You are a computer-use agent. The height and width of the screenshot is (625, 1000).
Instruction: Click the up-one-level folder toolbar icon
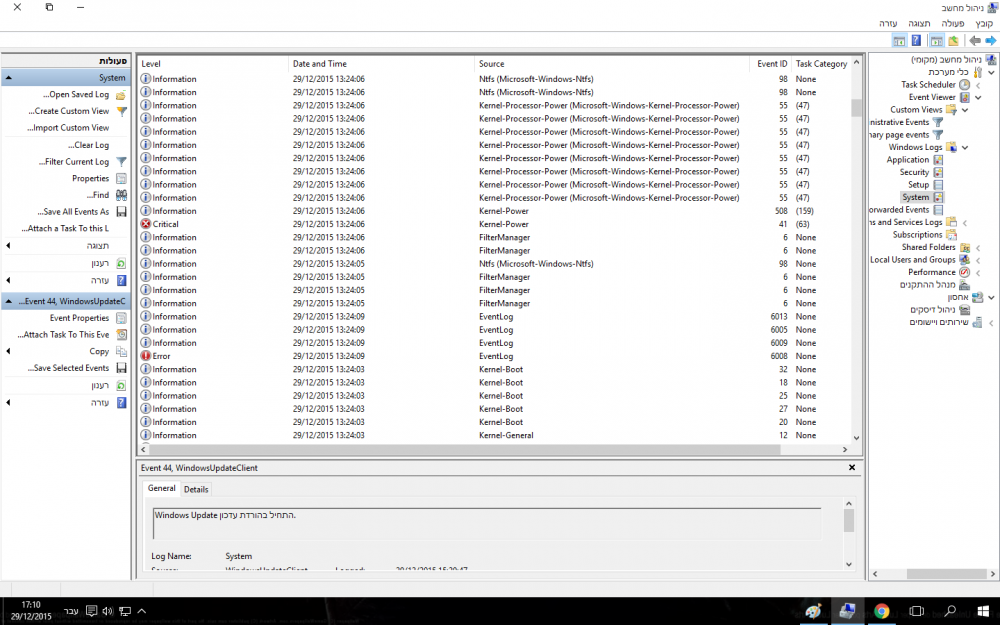pos(953,41)
